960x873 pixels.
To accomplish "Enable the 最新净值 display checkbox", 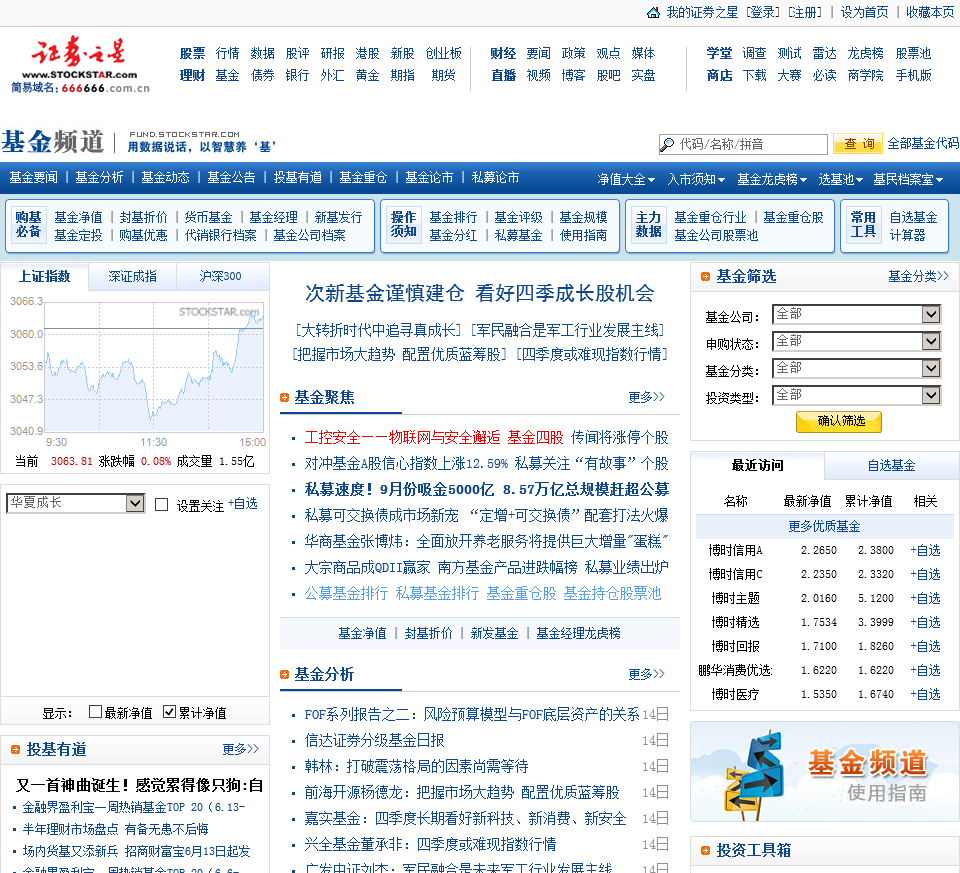I will [95, 711].
